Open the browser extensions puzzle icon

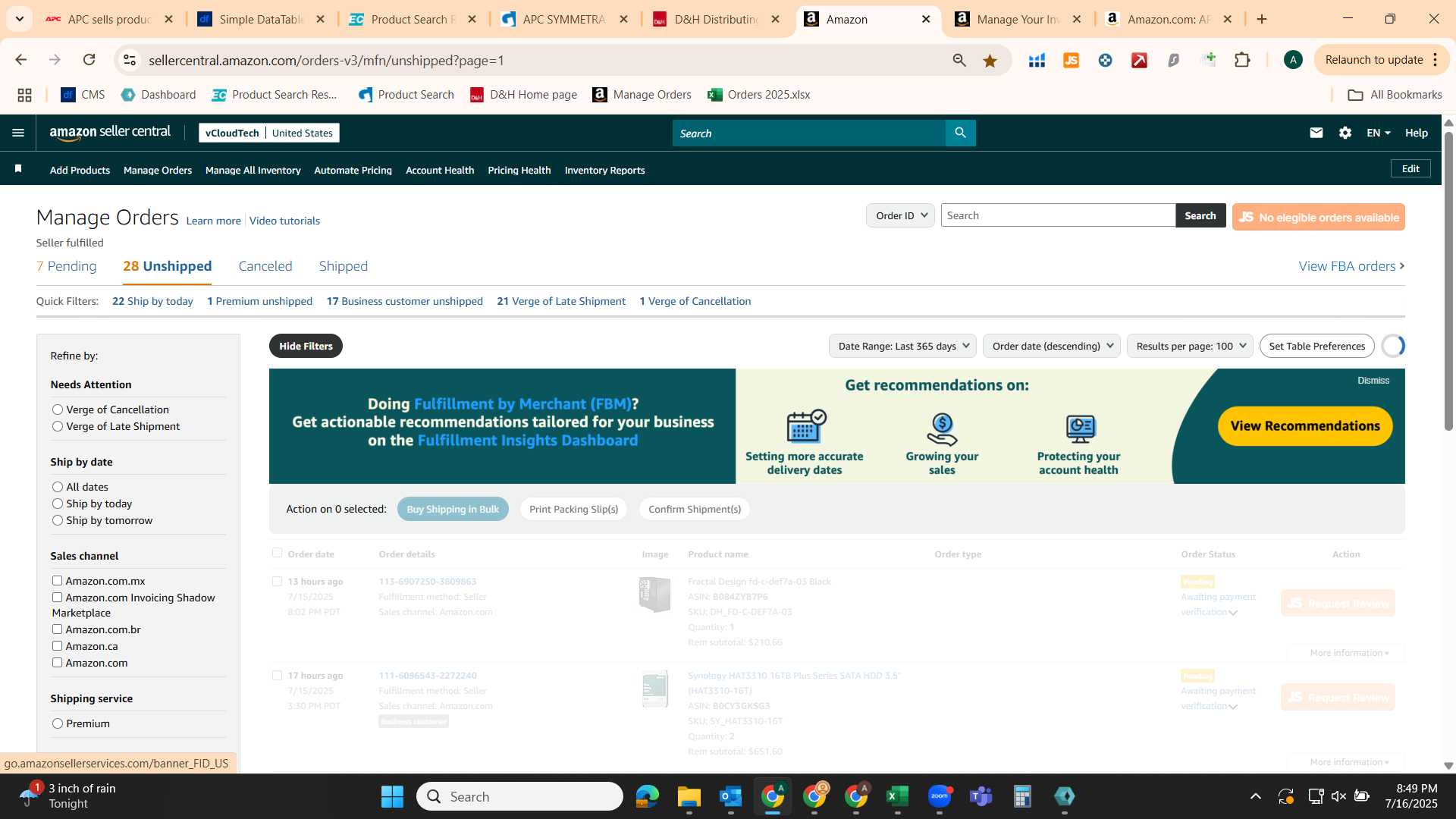click(x=1242, y=60)
